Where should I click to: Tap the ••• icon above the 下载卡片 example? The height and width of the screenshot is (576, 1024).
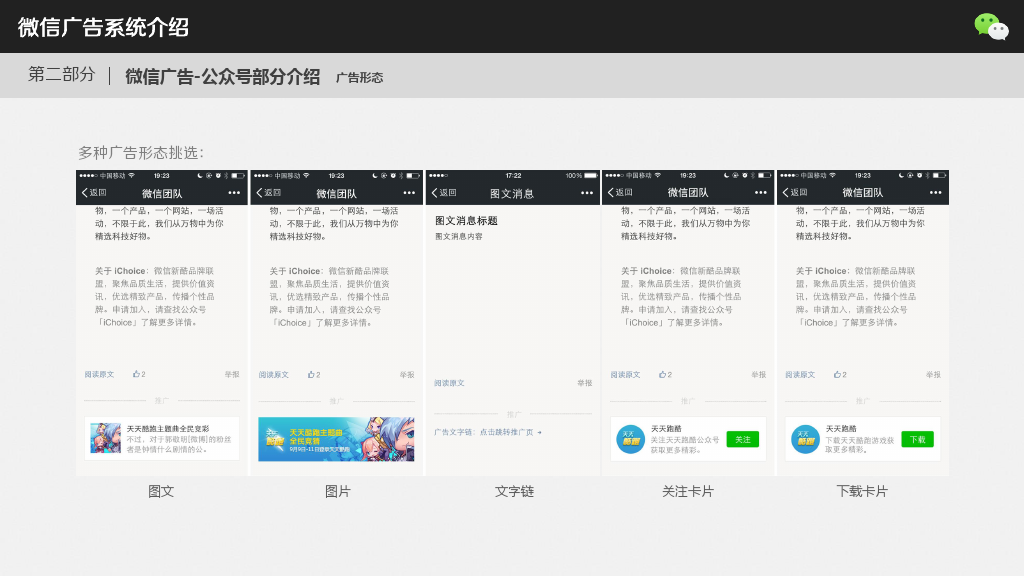(x=935, y=193)
